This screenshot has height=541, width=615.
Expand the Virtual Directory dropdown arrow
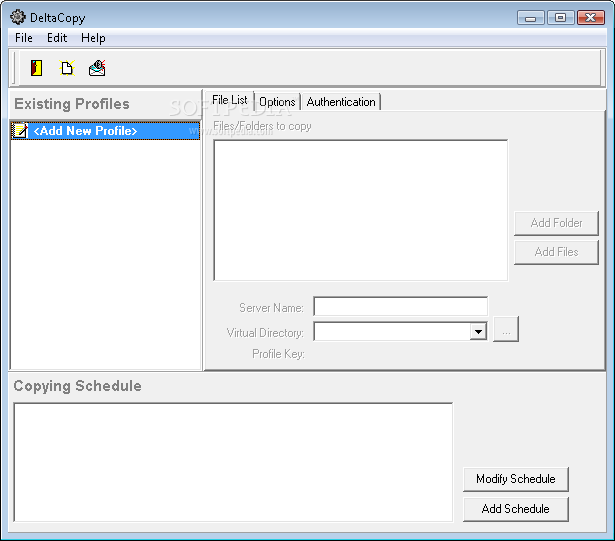coord(478,332)
